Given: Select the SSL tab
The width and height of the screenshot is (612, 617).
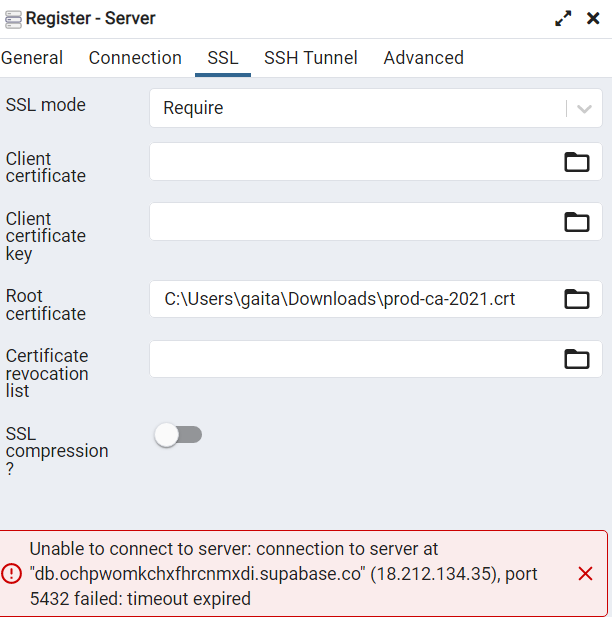Looking at the screenshot, I should pyautogui.click(x=223, y=58).
